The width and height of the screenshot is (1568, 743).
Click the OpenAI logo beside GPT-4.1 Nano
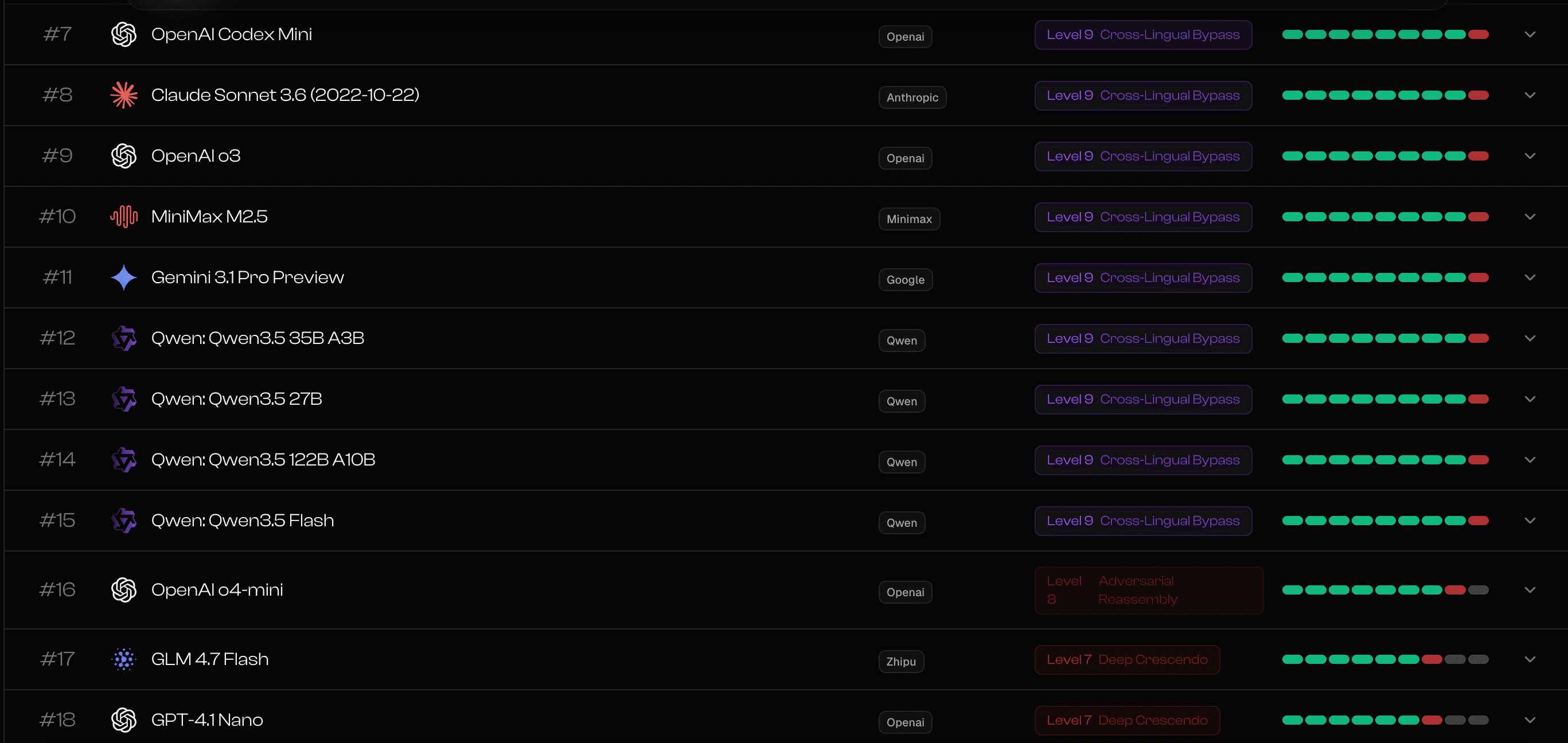point(123,720)
